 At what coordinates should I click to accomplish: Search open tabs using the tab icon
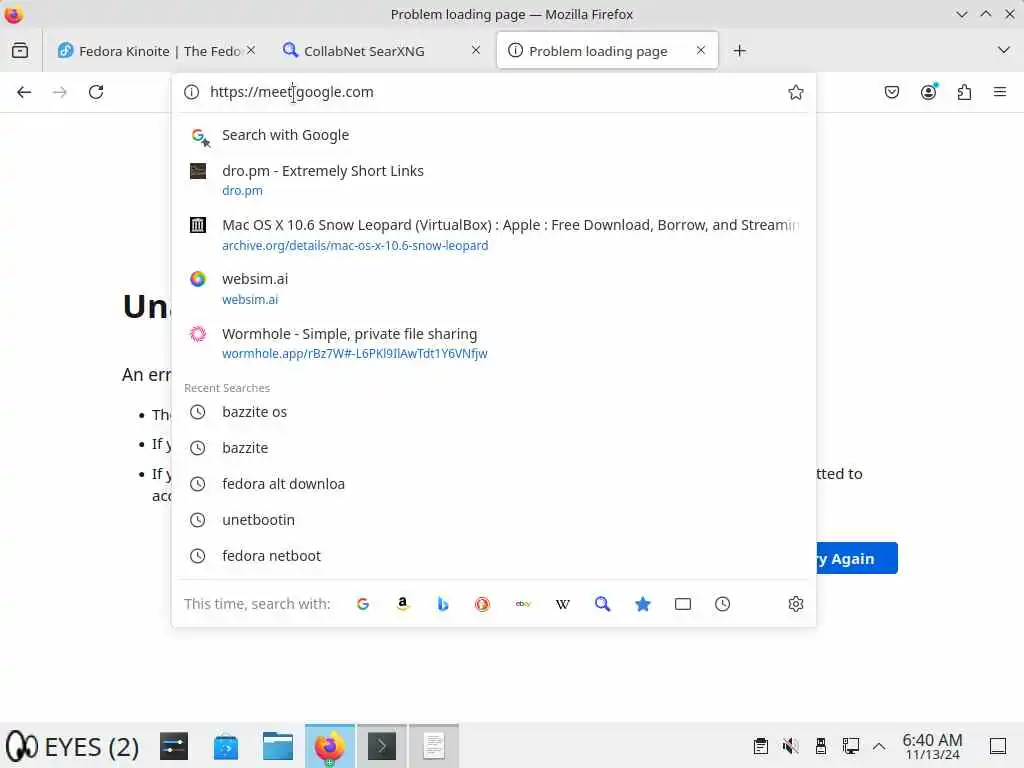point(682,604)
